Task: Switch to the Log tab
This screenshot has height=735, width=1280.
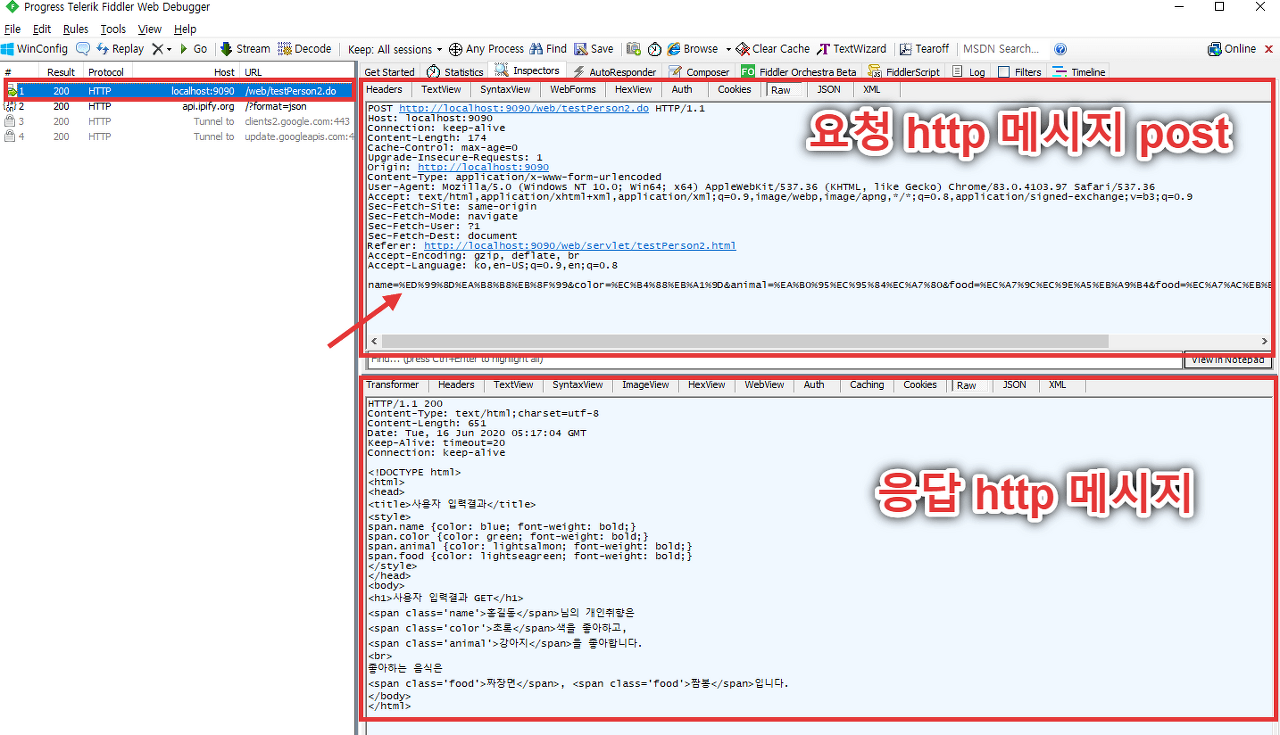Action: click(x=969, y=72)
